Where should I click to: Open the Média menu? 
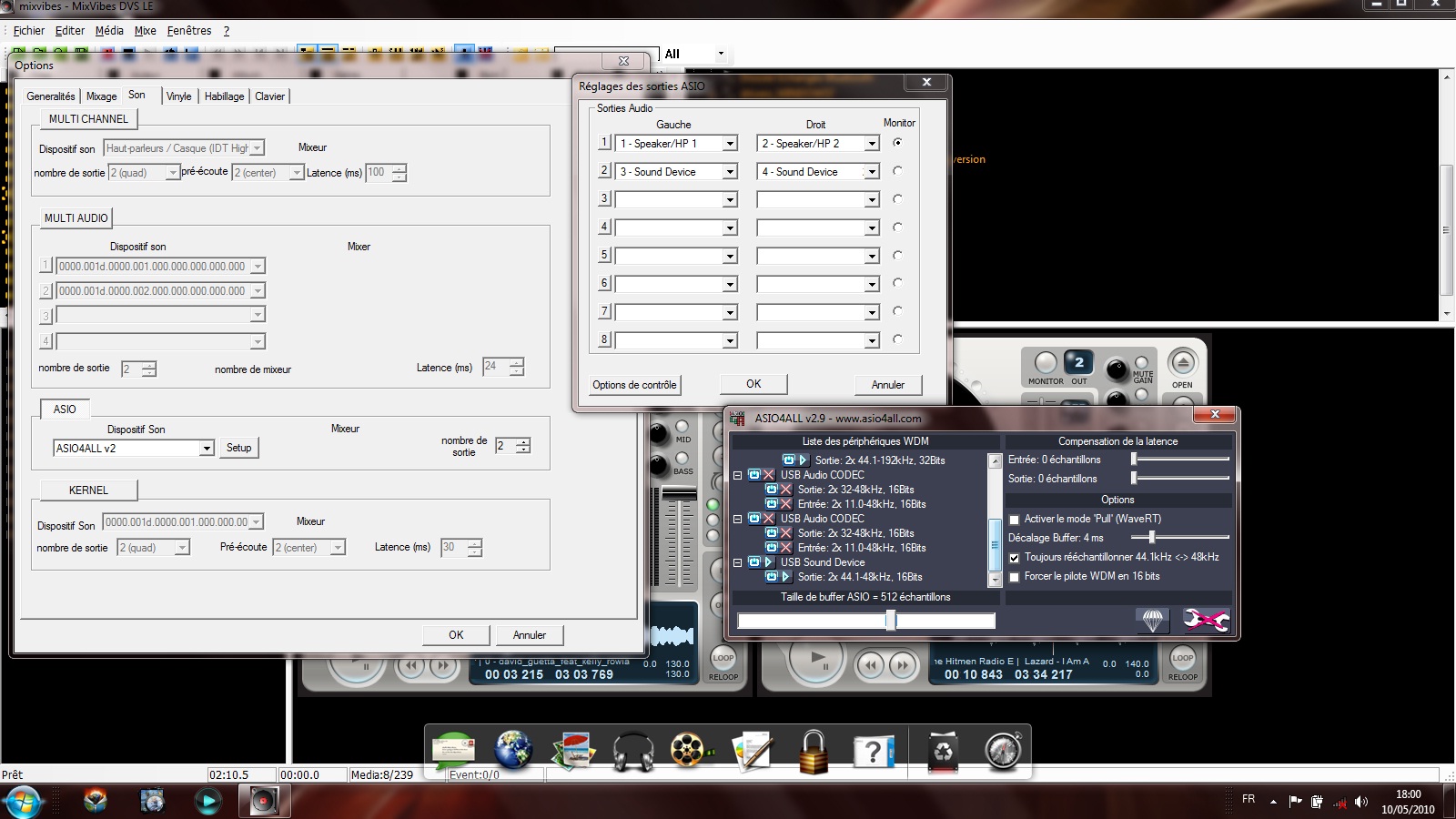(109, 31)
